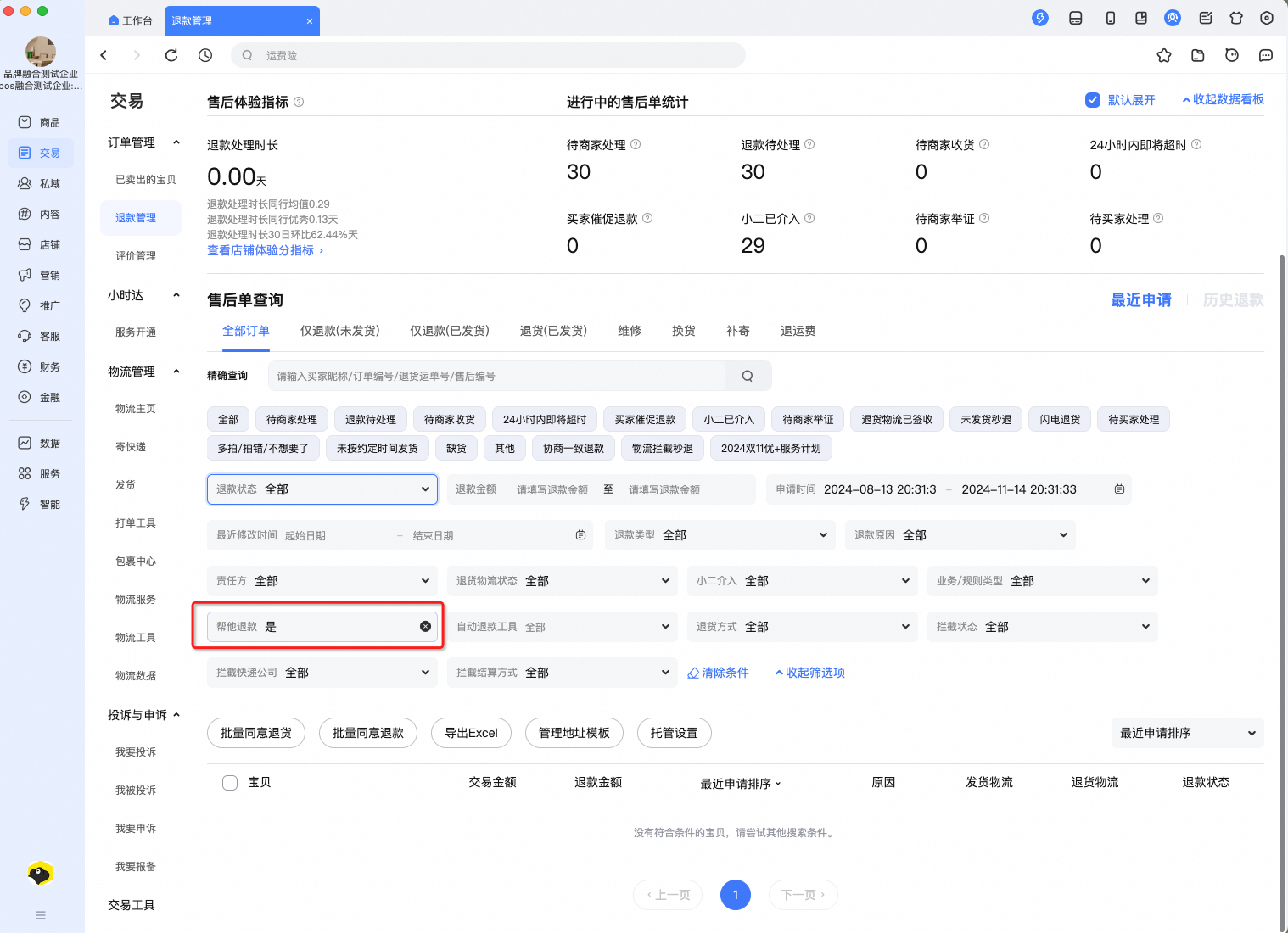Select the 营销 icon in the left sidebar
Screen dimensions: 1288x933
pyautogui.click(x=40, y=275)
